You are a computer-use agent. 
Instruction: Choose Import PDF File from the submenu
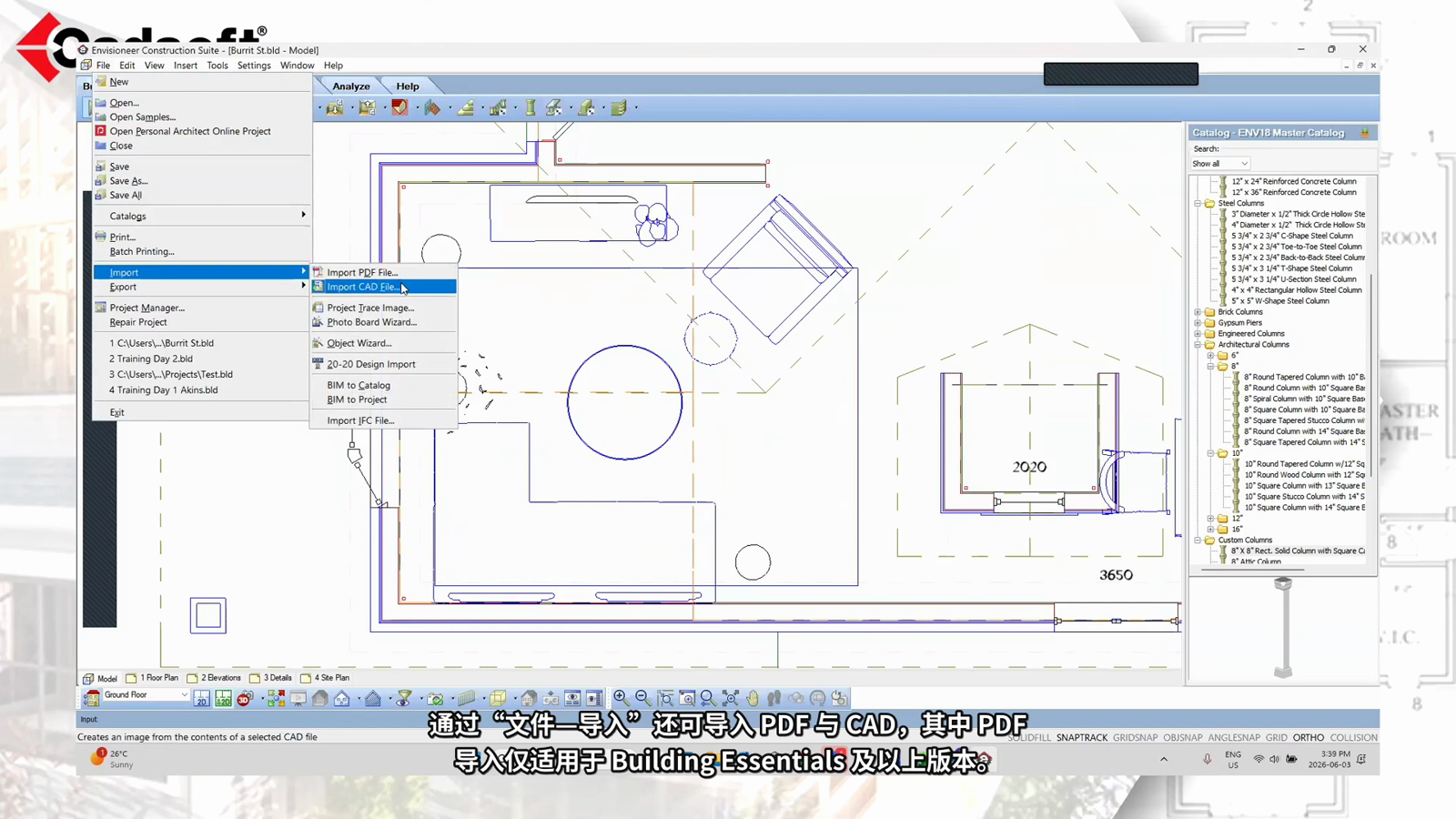pos(383,272)
